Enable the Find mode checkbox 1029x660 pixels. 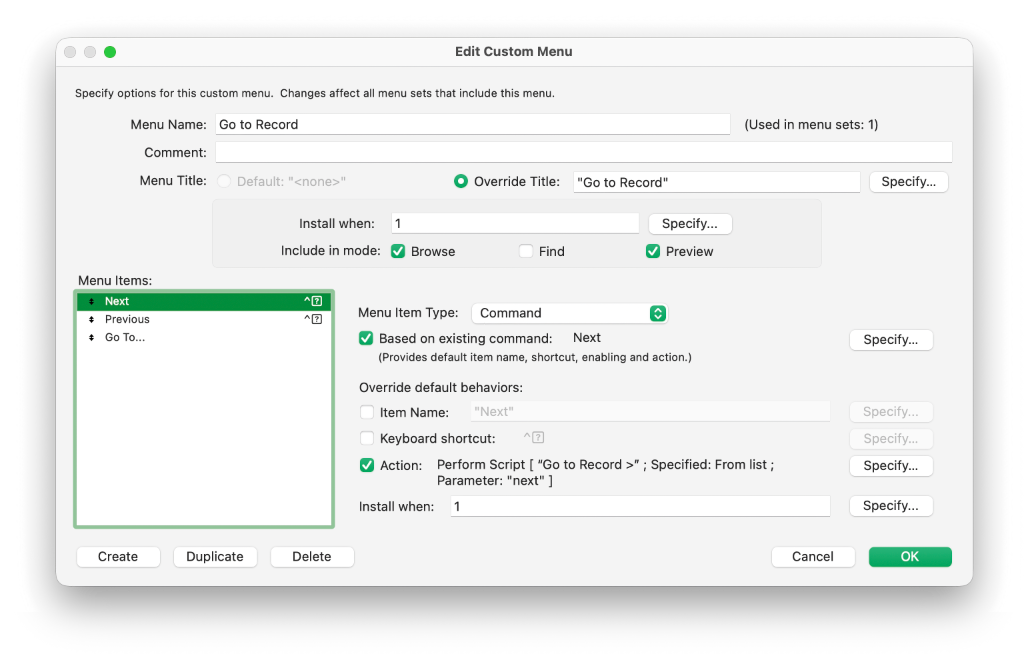point(527,251)
